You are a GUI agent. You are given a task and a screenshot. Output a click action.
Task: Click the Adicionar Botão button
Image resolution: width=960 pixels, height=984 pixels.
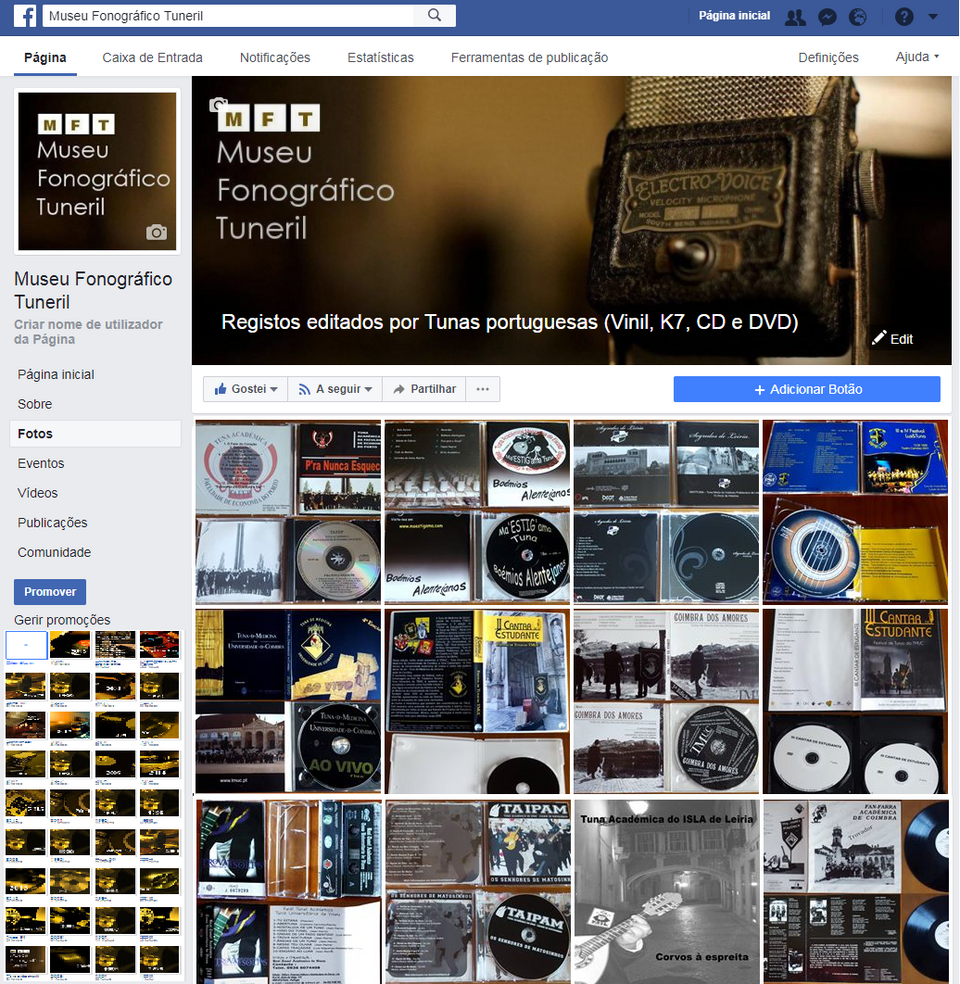click(806, 389)
